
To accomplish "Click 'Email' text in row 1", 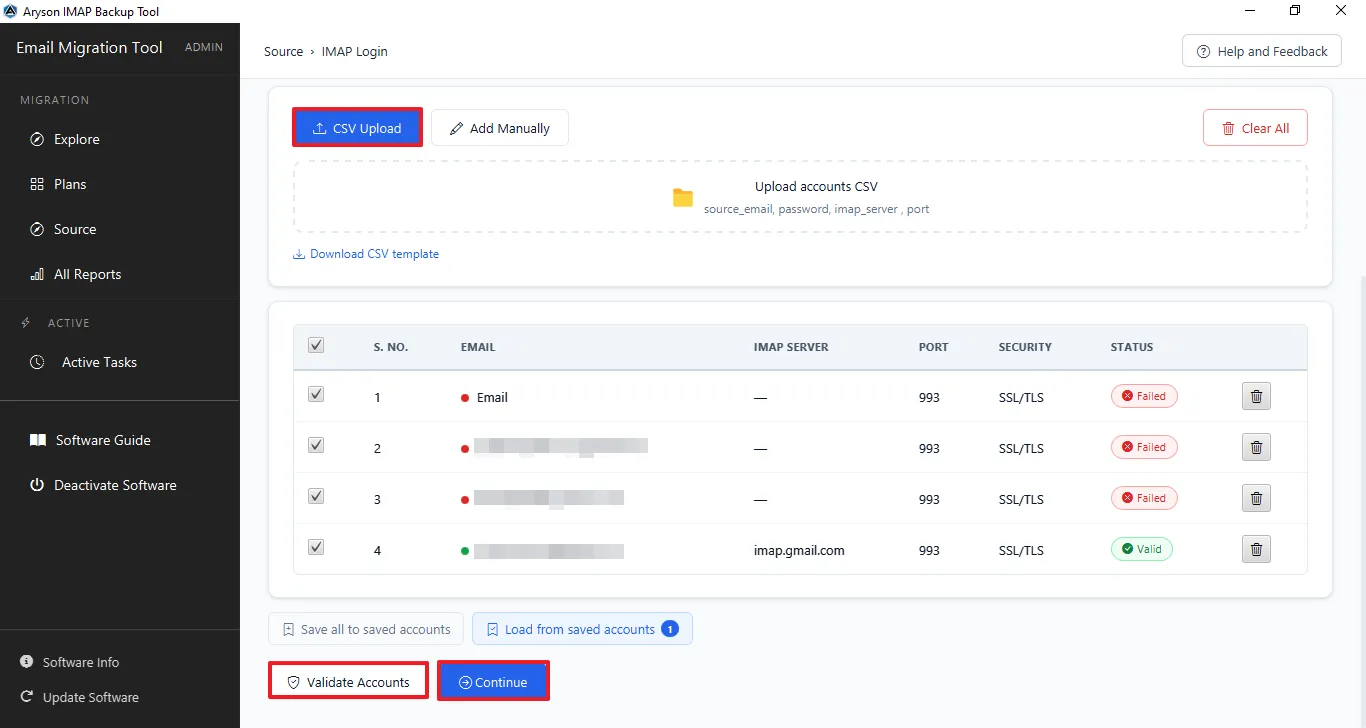I will point(492,397).
